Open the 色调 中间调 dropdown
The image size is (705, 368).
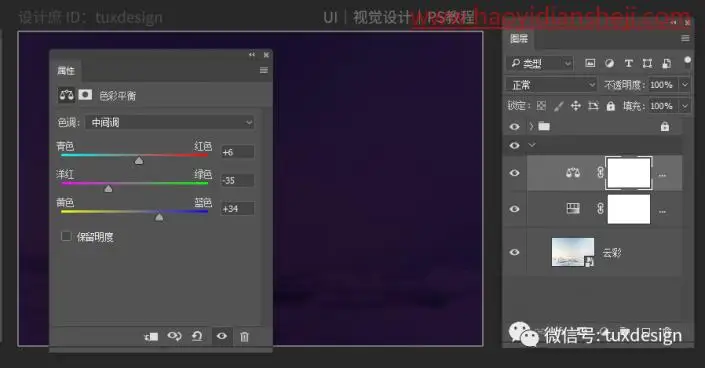click(x=170, y=122)
